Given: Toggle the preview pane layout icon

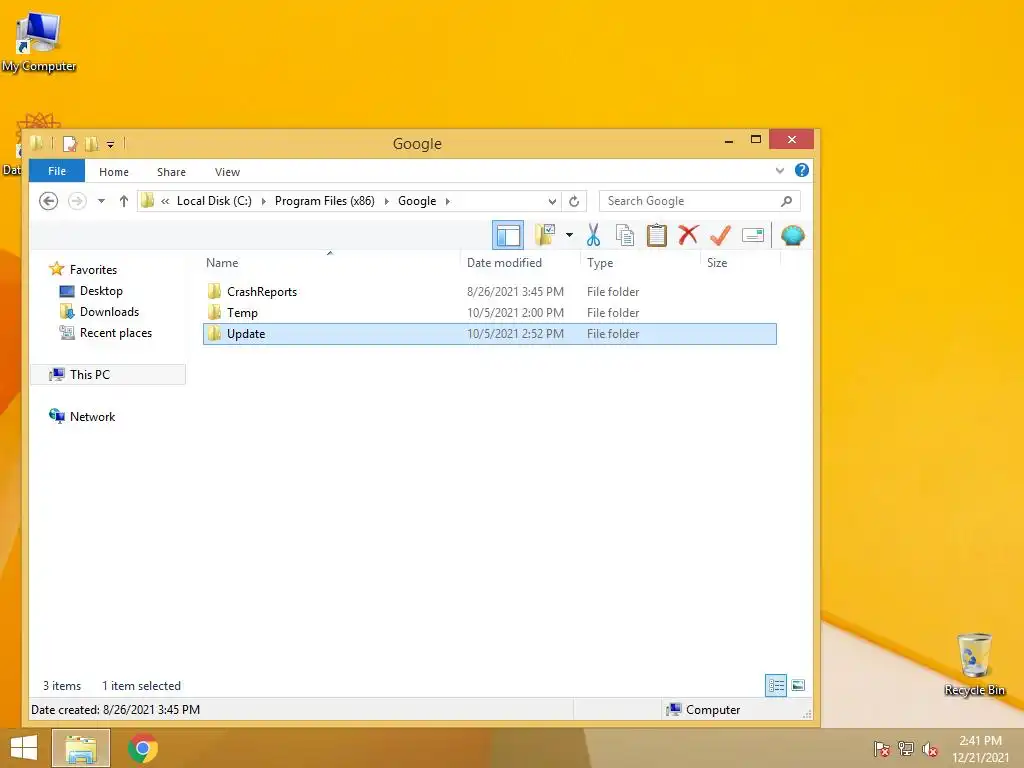Looking at the screenshot, I should [x=508, y=235].
